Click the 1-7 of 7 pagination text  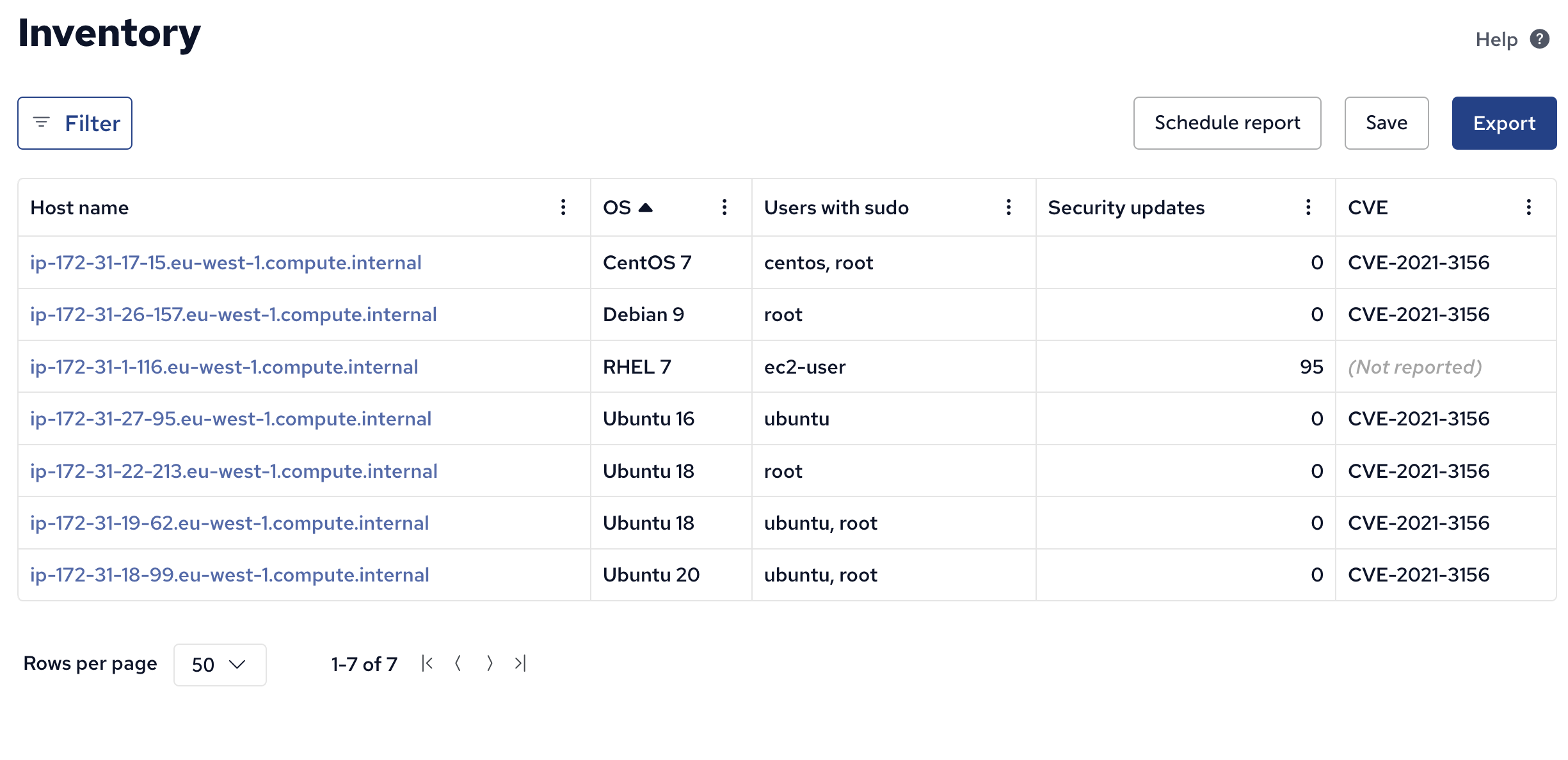pos(364,664)
